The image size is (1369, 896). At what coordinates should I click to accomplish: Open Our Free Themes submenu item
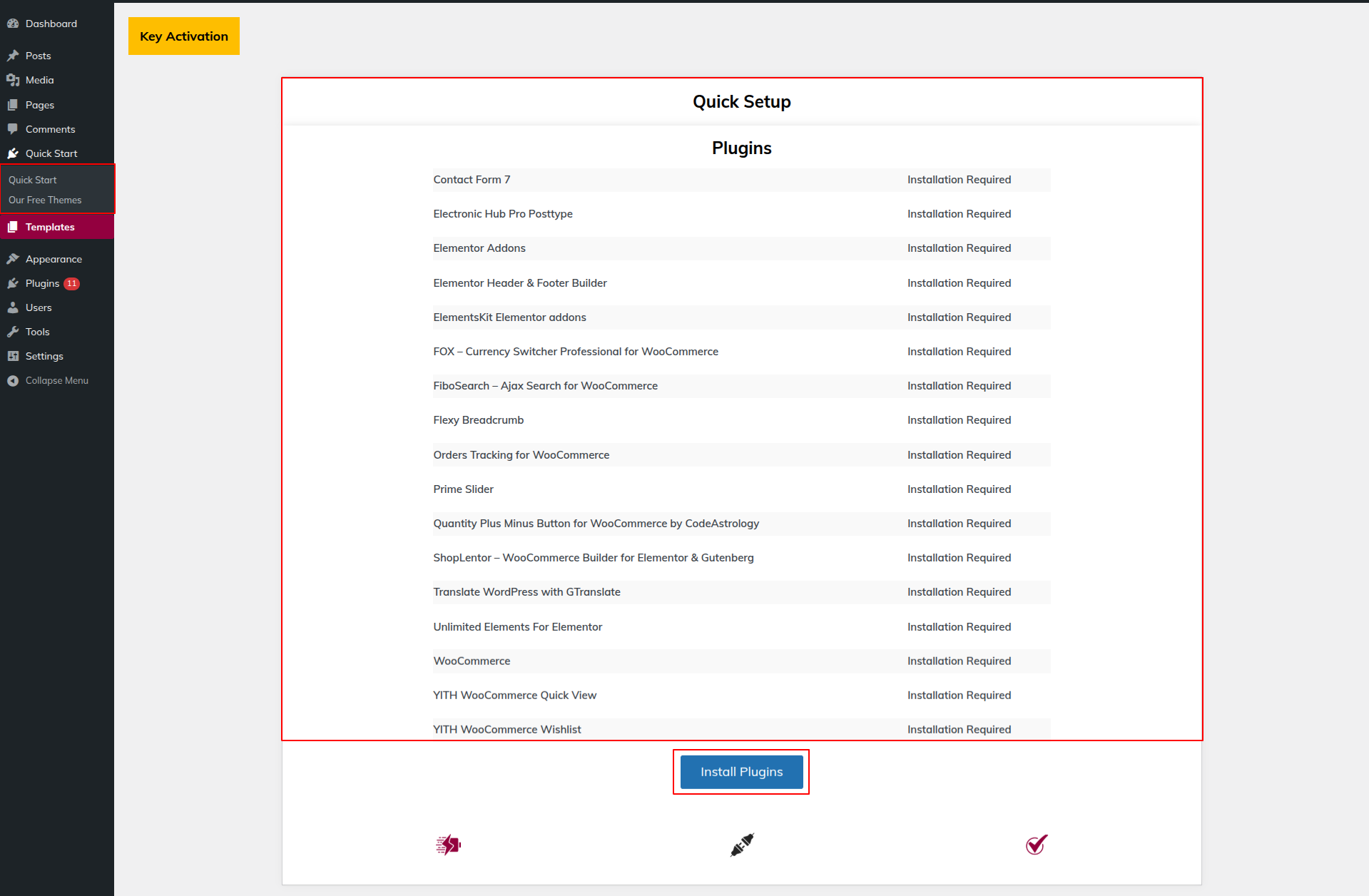coord(45,200)
